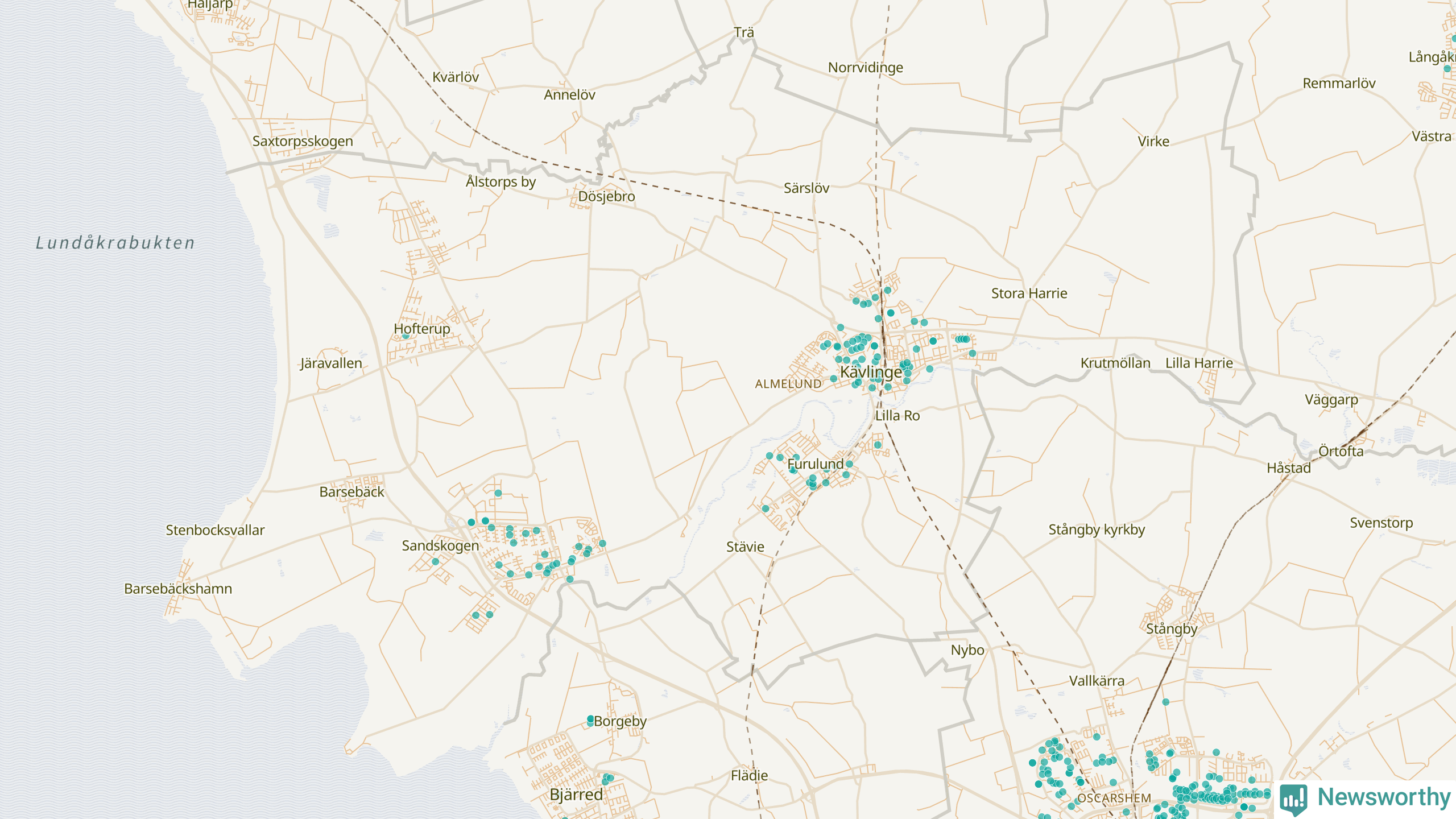Click the Sandskogen place label
The width and height of the screenshot is (1456, 819).
(440, 546)
